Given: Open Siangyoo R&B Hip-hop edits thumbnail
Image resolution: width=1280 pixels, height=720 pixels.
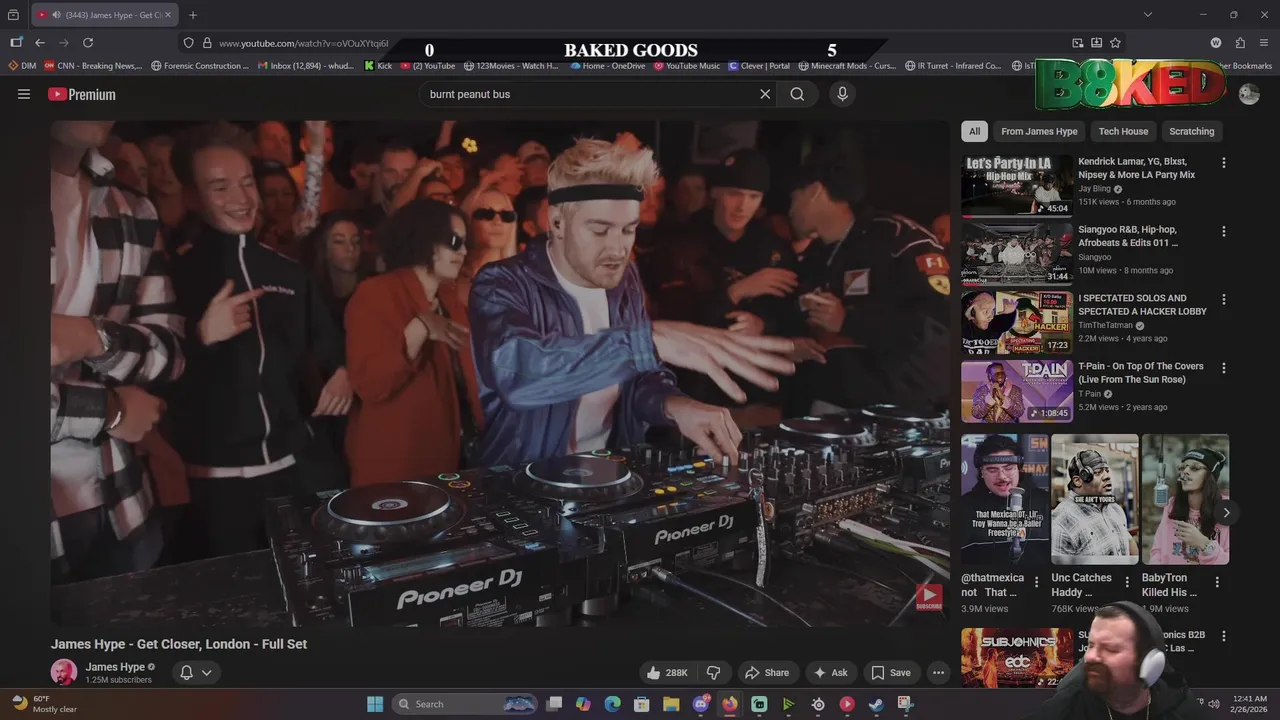Looking at the screenshot, I should point(1017,254).
